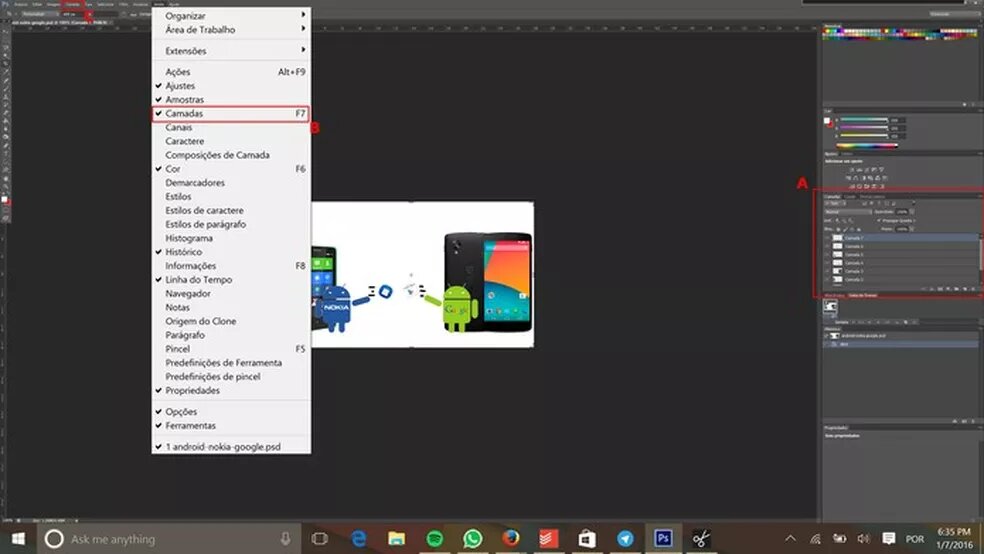The image size is (984, 554).
Task: Open Task View on the taskbar
Action: click(x=319, y=538)
